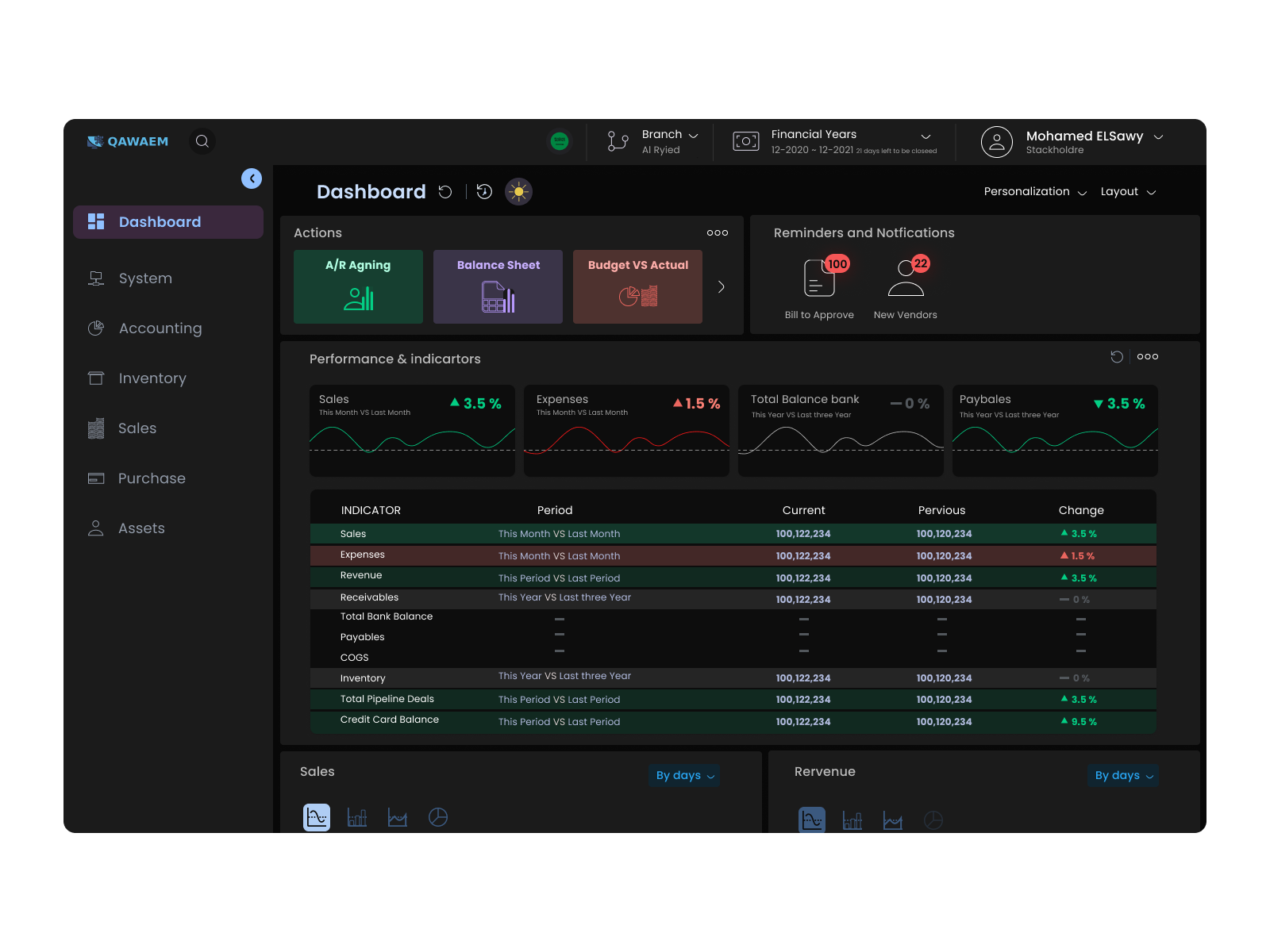This screenshot has width=1270, height=952.
Task: Collapse the sidebar using the chevron button
Action: click(x=252, y=178)
